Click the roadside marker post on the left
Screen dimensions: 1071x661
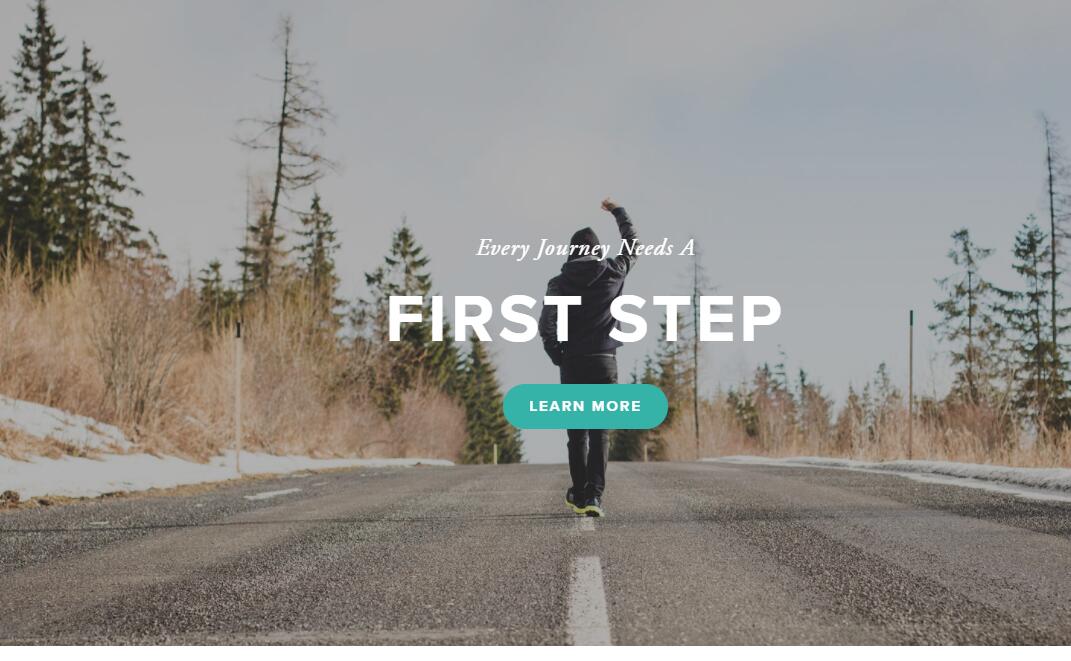[238, 397]
